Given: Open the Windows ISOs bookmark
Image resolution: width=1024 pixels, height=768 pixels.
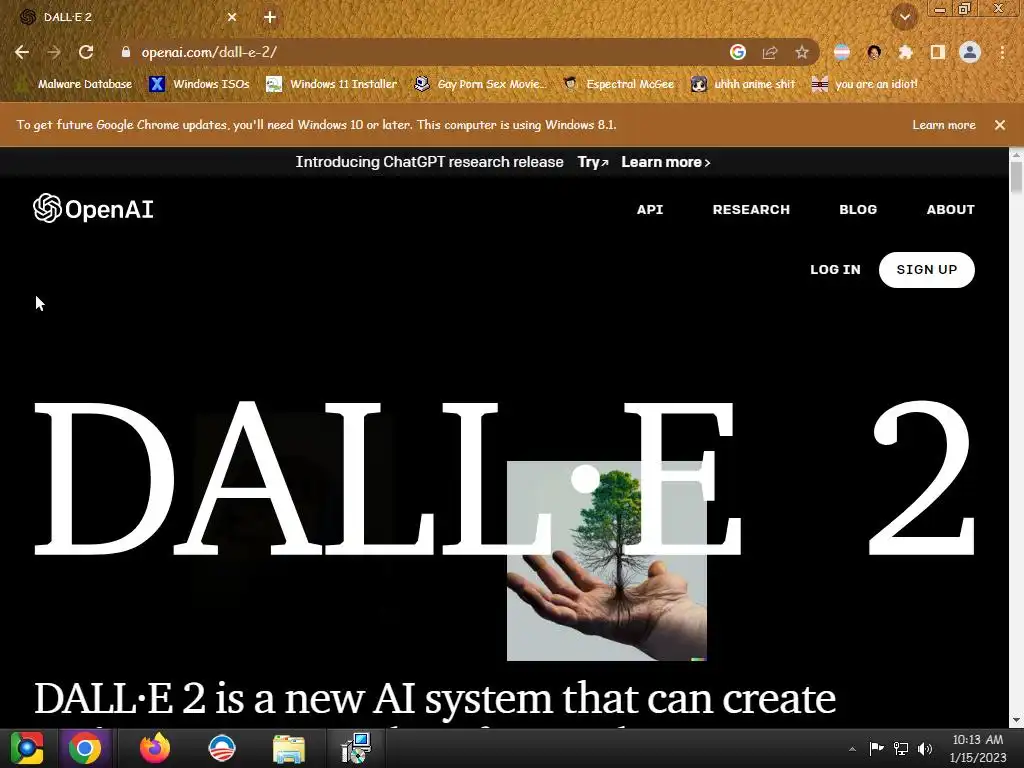Looking at the screenshot, I should tap(199, 84).
